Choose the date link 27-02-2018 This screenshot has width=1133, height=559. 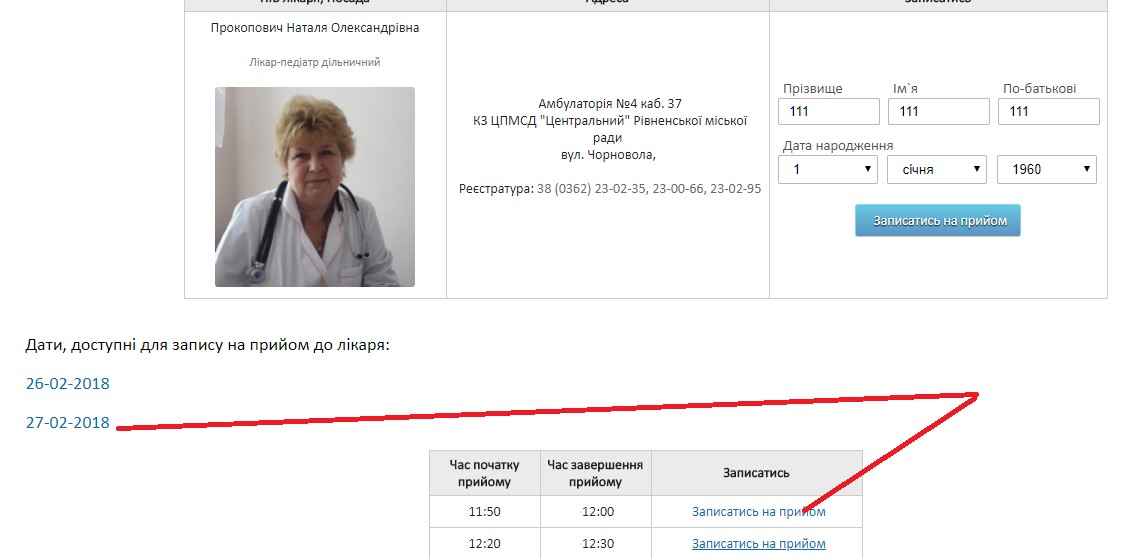pyautogui.click(x=68, y=422)
